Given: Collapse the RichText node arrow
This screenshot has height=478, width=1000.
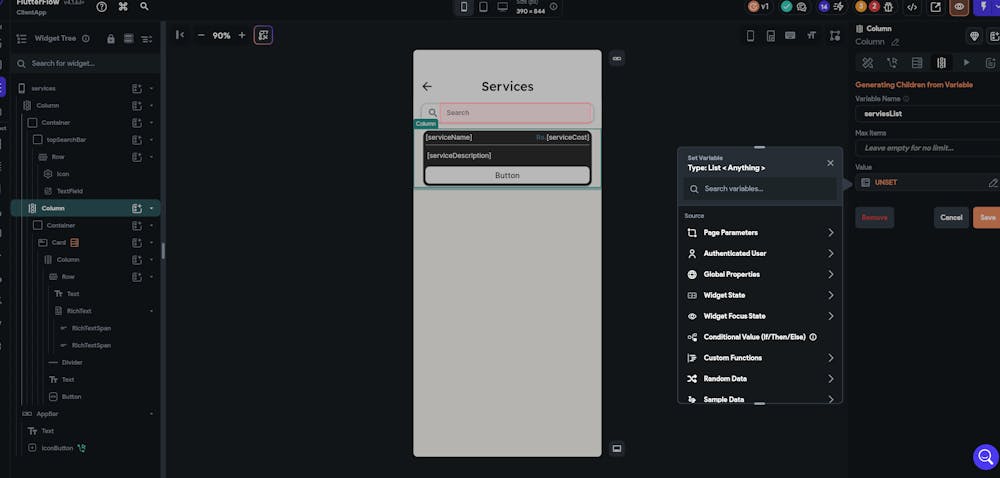Looking at the screenshot, I should point(152,311).
